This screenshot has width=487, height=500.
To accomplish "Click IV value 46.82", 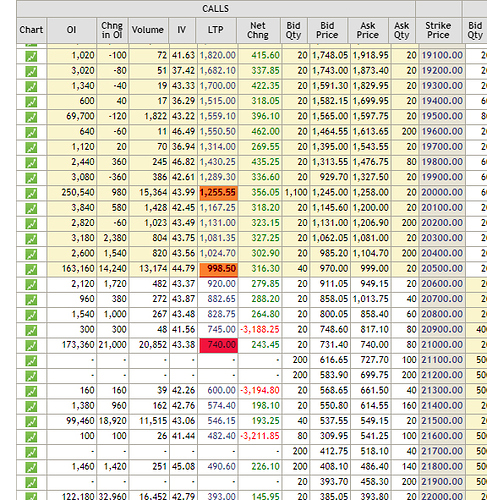I will [183, 162].
